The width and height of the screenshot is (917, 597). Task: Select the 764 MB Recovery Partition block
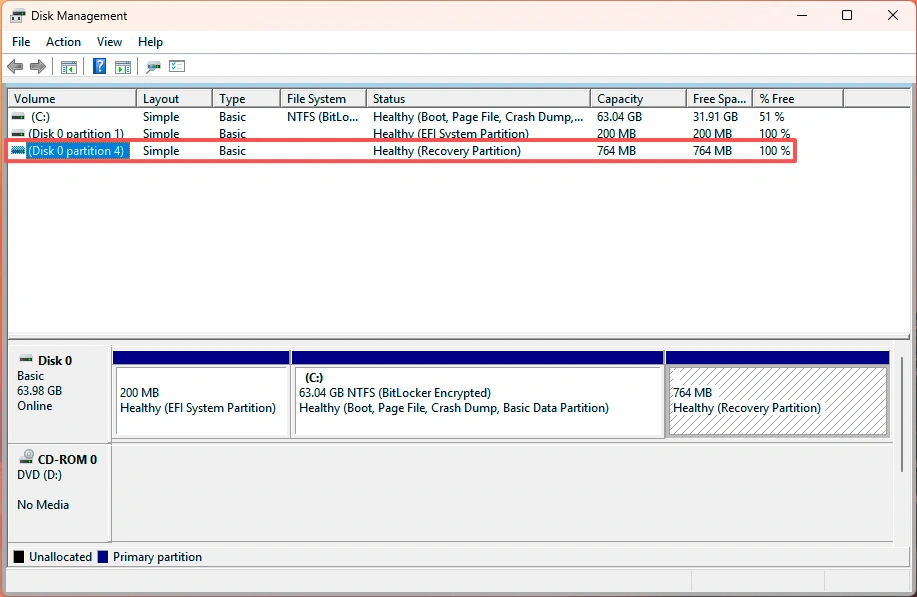(x=777, y=401)
